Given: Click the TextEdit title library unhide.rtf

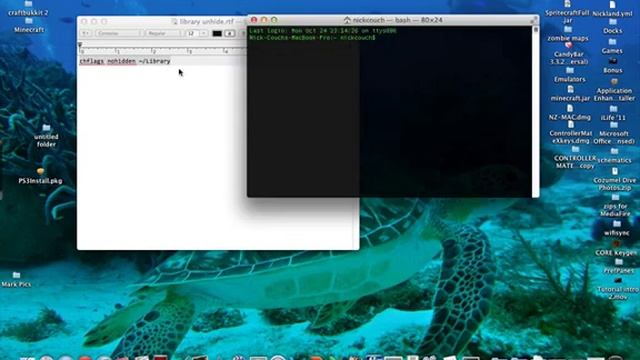Looking at the screenshot, I should (207, 22).
